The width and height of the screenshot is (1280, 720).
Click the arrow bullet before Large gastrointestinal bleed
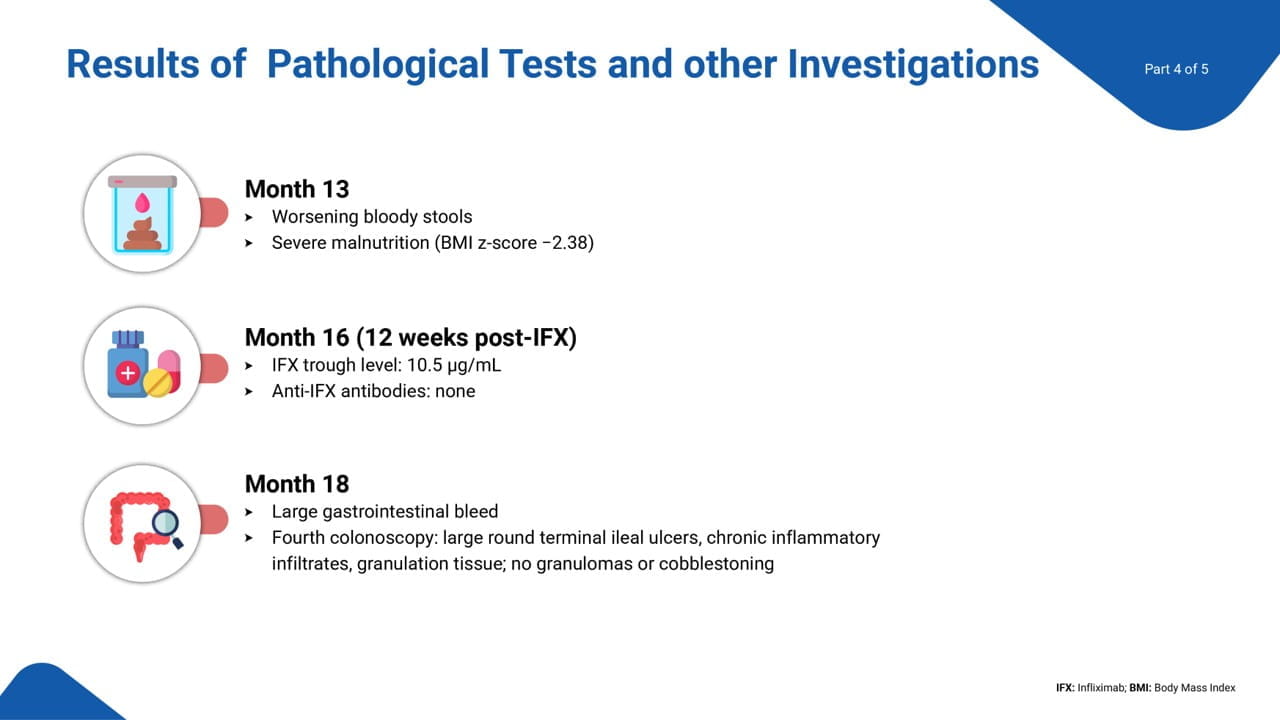tap(250, 512)
